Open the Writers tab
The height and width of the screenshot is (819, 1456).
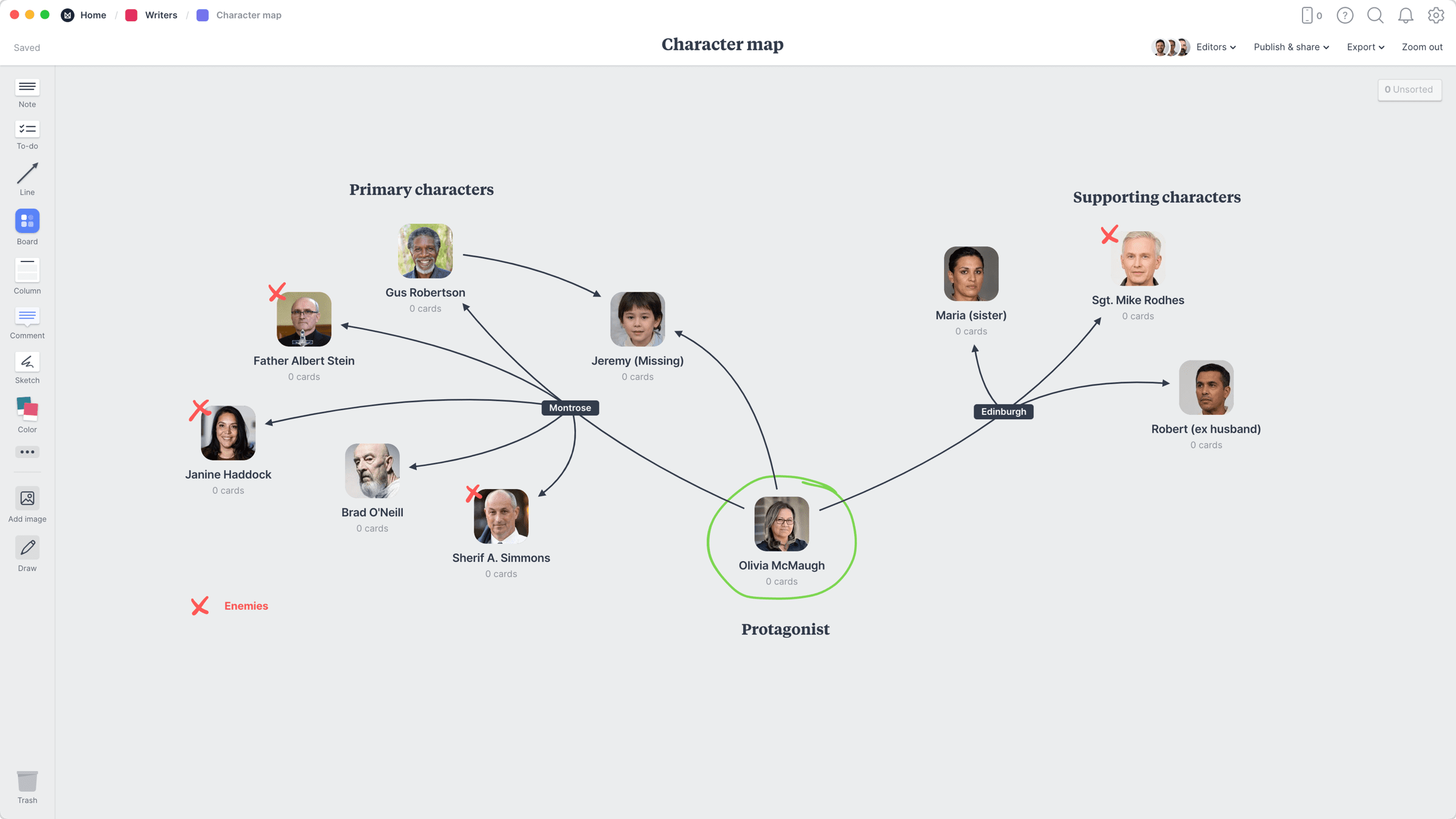160,15
